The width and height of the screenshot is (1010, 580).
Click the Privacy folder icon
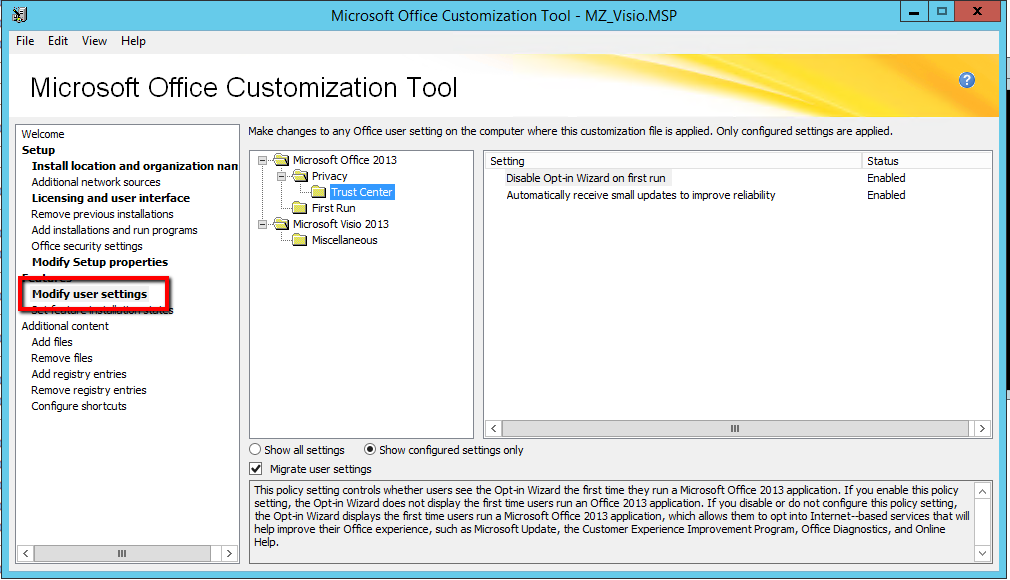(299, 176)
